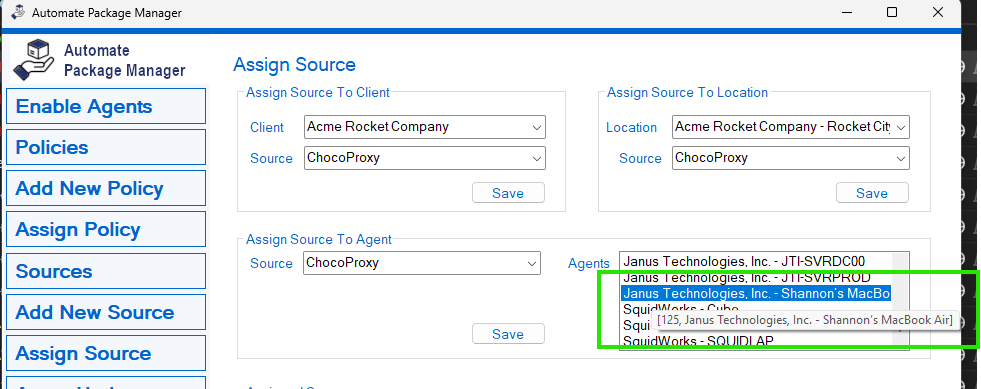This screenshot has height=389, width=981.
Task: Expand the Source dropdown under Assign Source To Client
Action: [425, 158]
